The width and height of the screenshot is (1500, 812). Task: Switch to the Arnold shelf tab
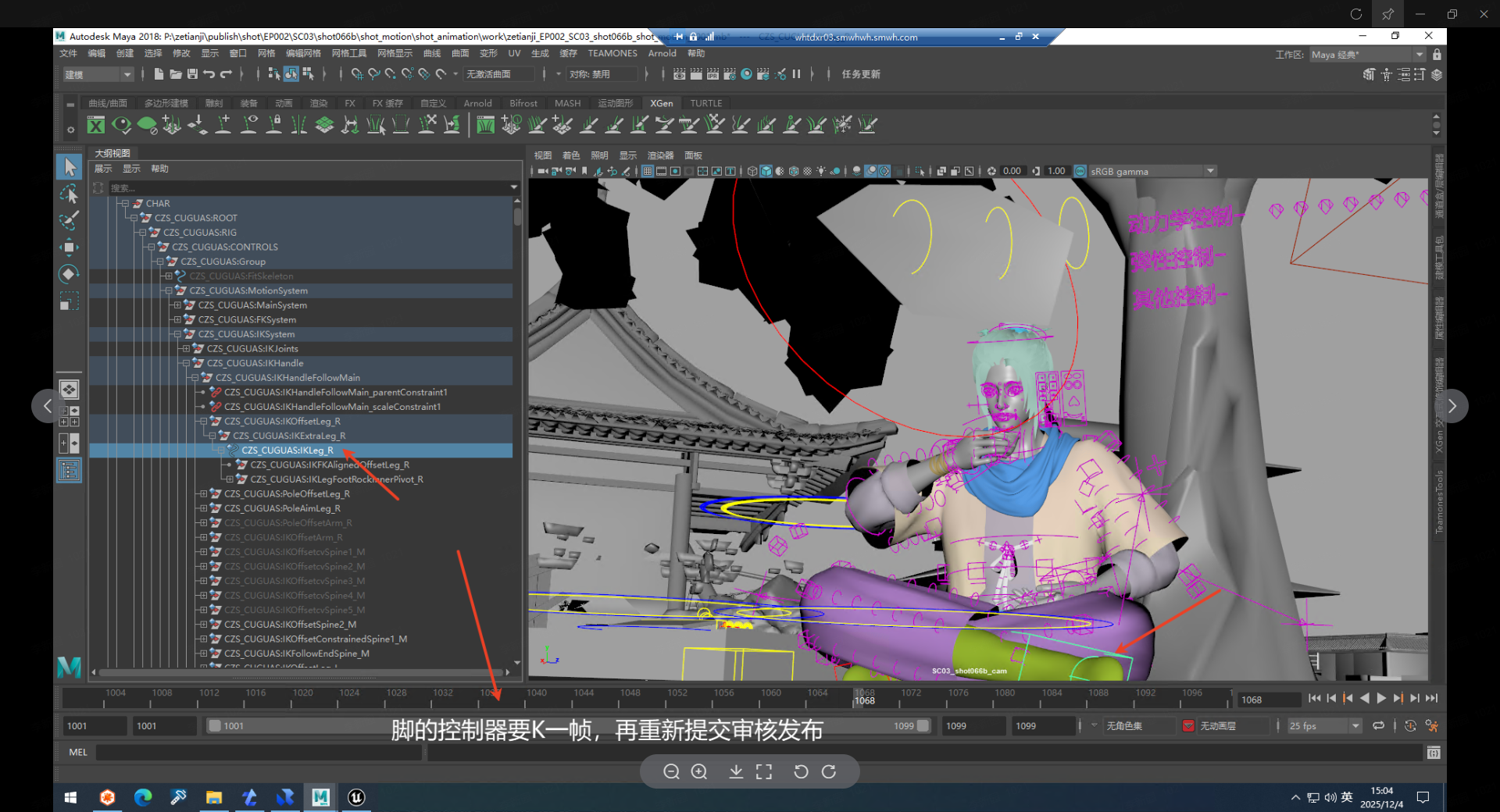477,103
